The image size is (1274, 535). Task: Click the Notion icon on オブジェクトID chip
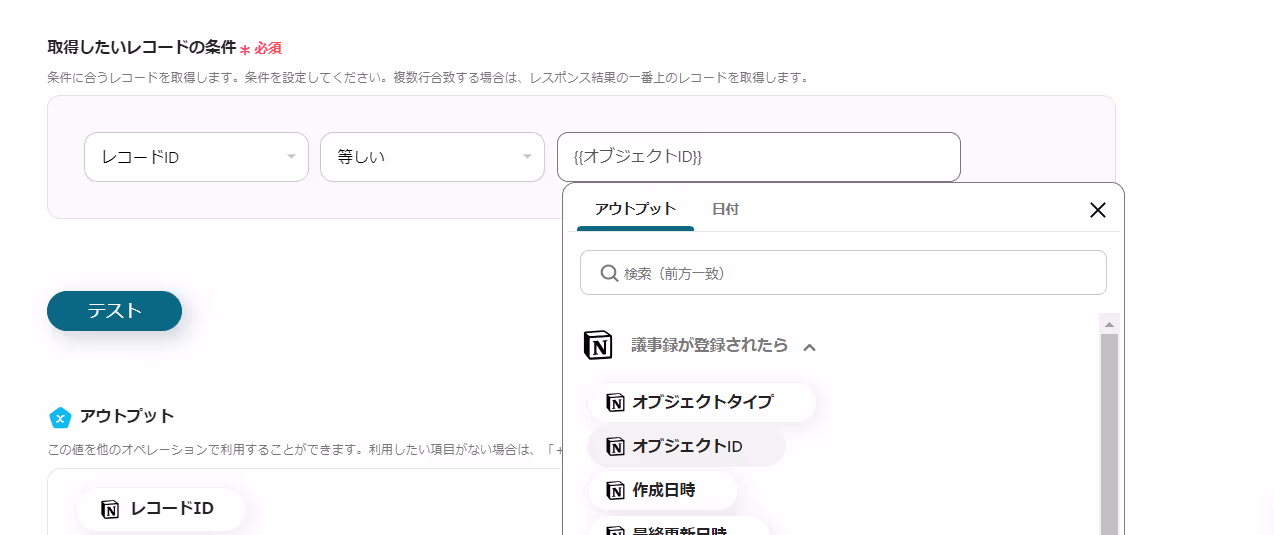point(616,446)
